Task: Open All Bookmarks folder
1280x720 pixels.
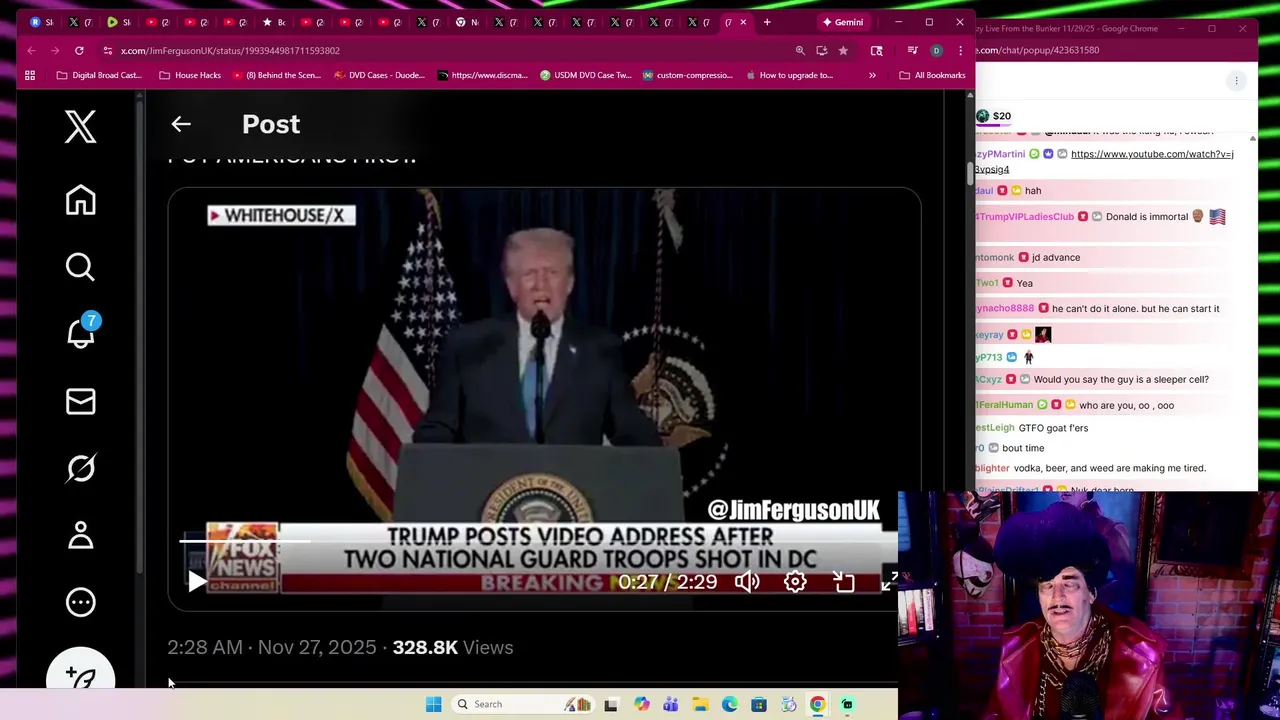Action: pyautogui.click(x=932, y=75)
